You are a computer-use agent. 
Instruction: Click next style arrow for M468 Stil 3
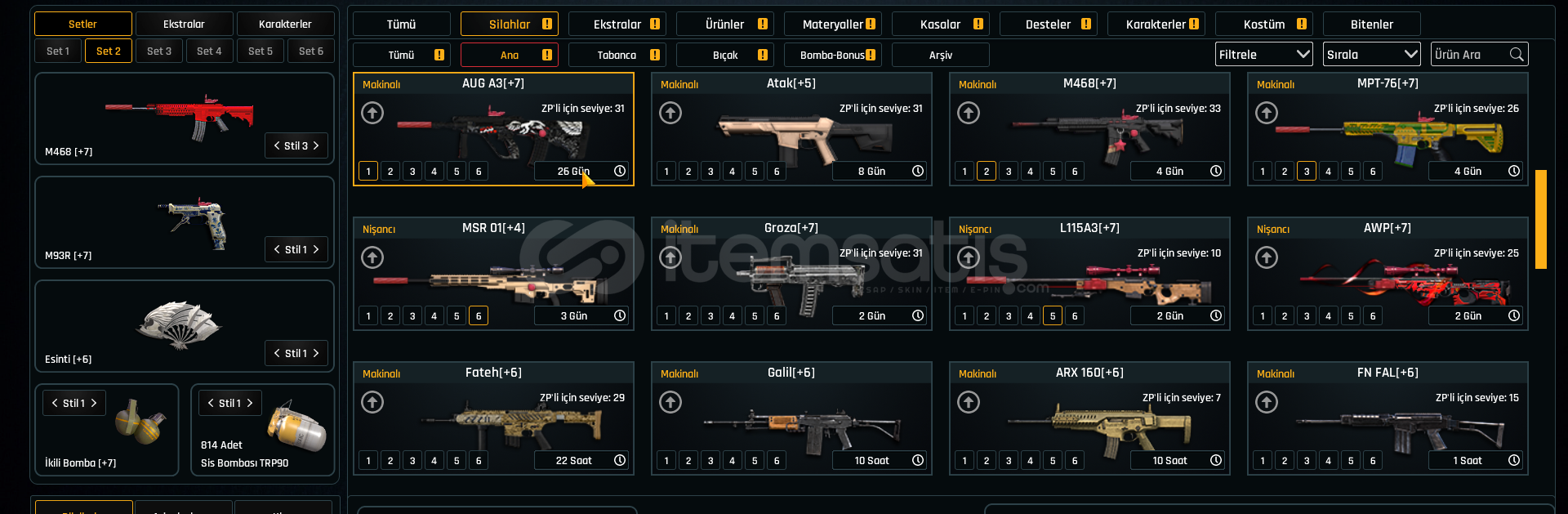pos(316,145)
